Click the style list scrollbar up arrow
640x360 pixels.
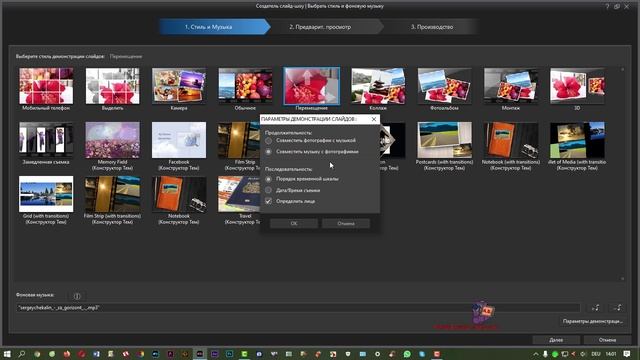tap(622, 69)
